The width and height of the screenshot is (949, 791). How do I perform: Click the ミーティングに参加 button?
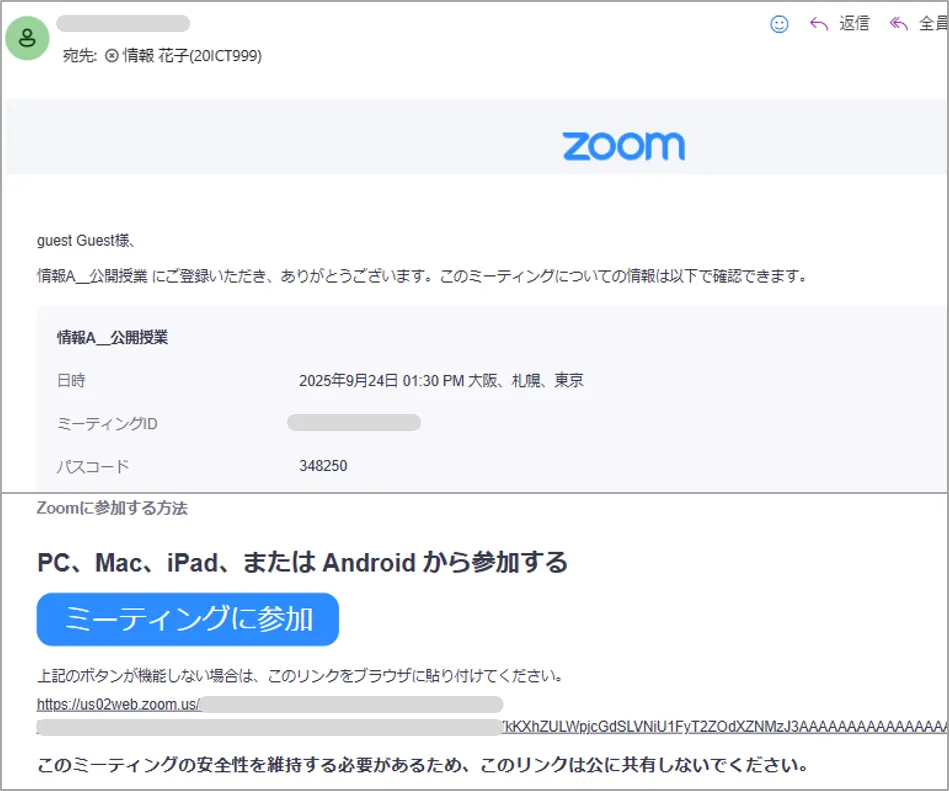188,619
